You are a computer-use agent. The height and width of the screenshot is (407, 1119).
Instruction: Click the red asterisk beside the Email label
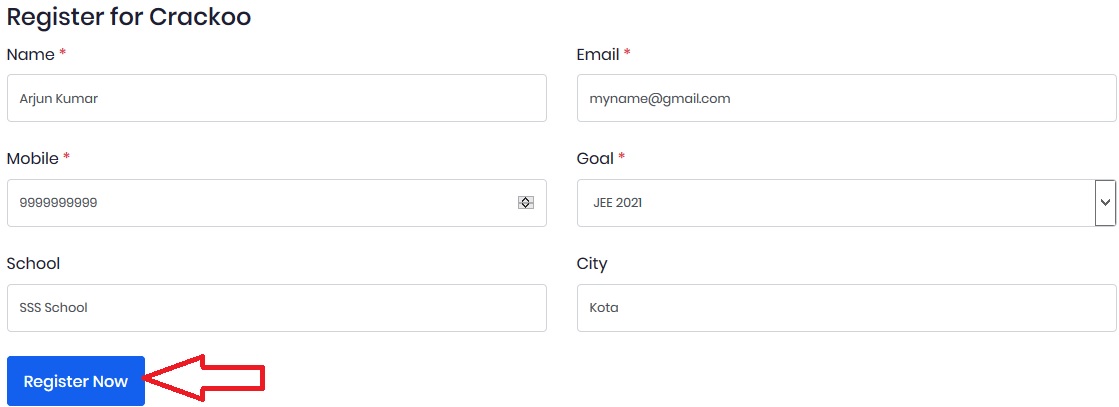627,52
